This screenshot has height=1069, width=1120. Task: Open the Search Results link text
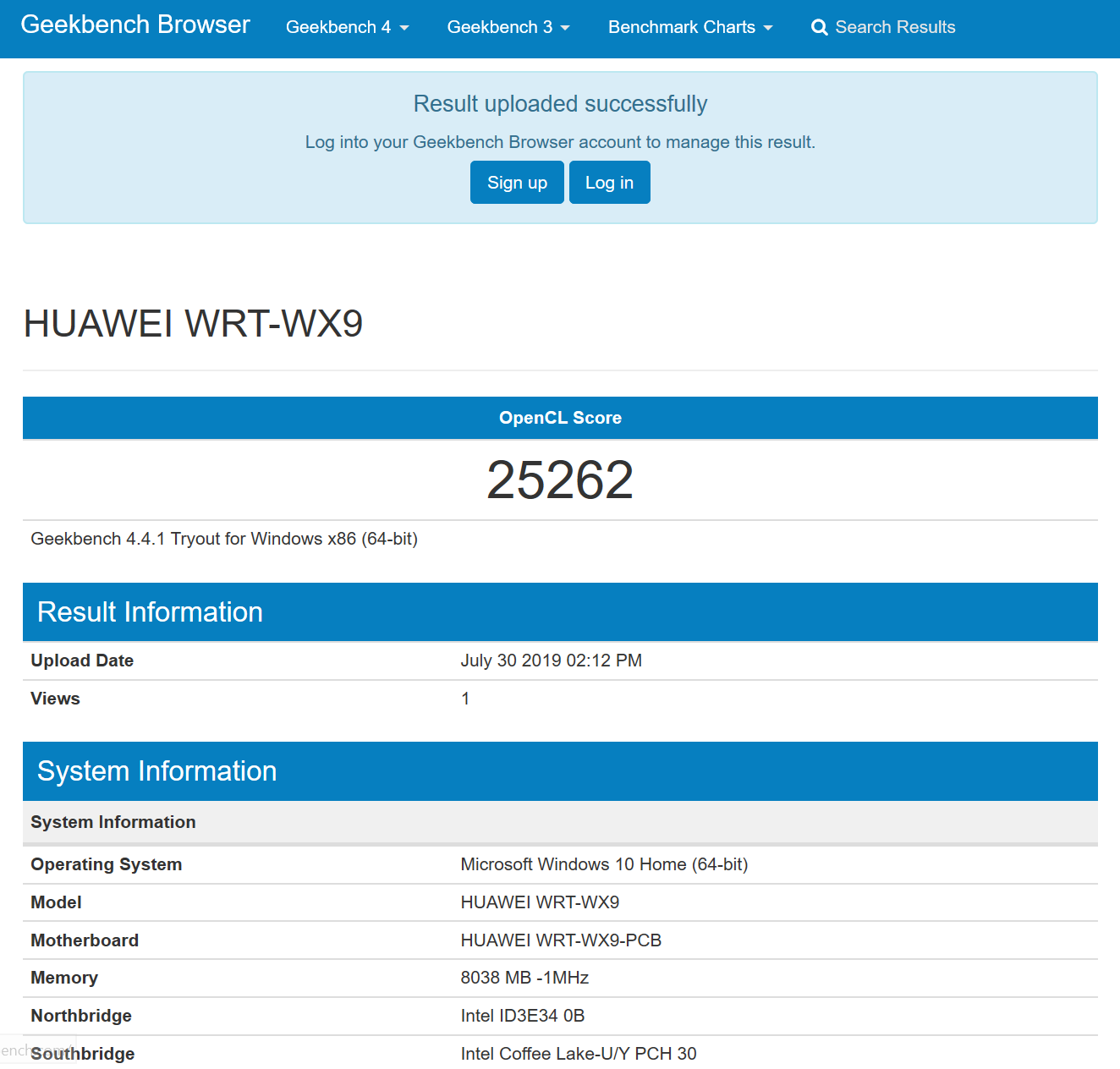[x=895, y=27]
